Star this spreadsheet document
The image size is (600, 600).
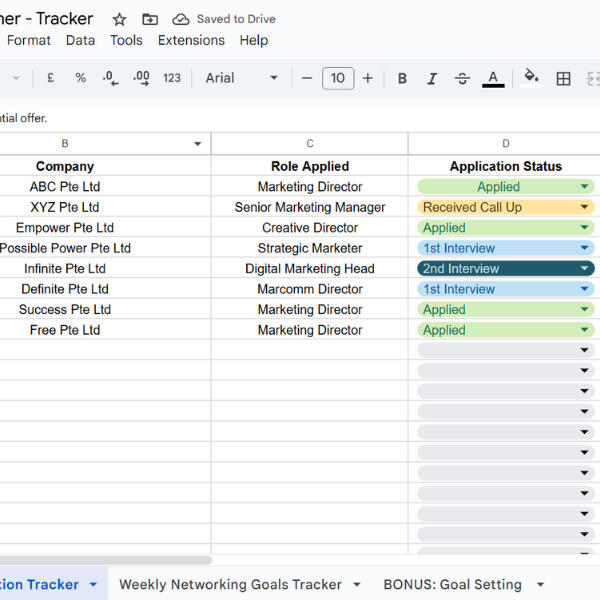(119, 19)
